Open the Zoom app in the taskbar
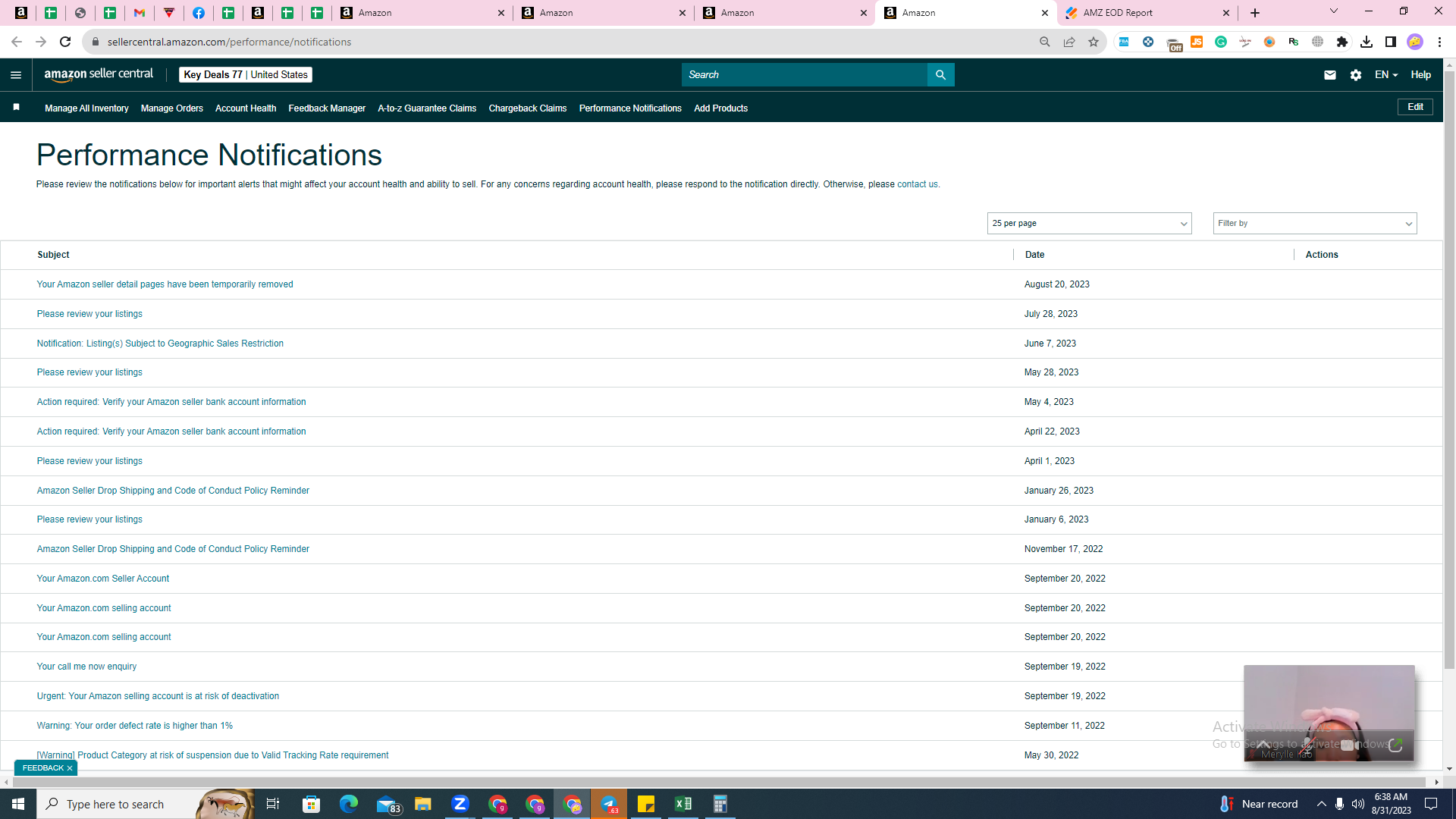 pos(460,804)
